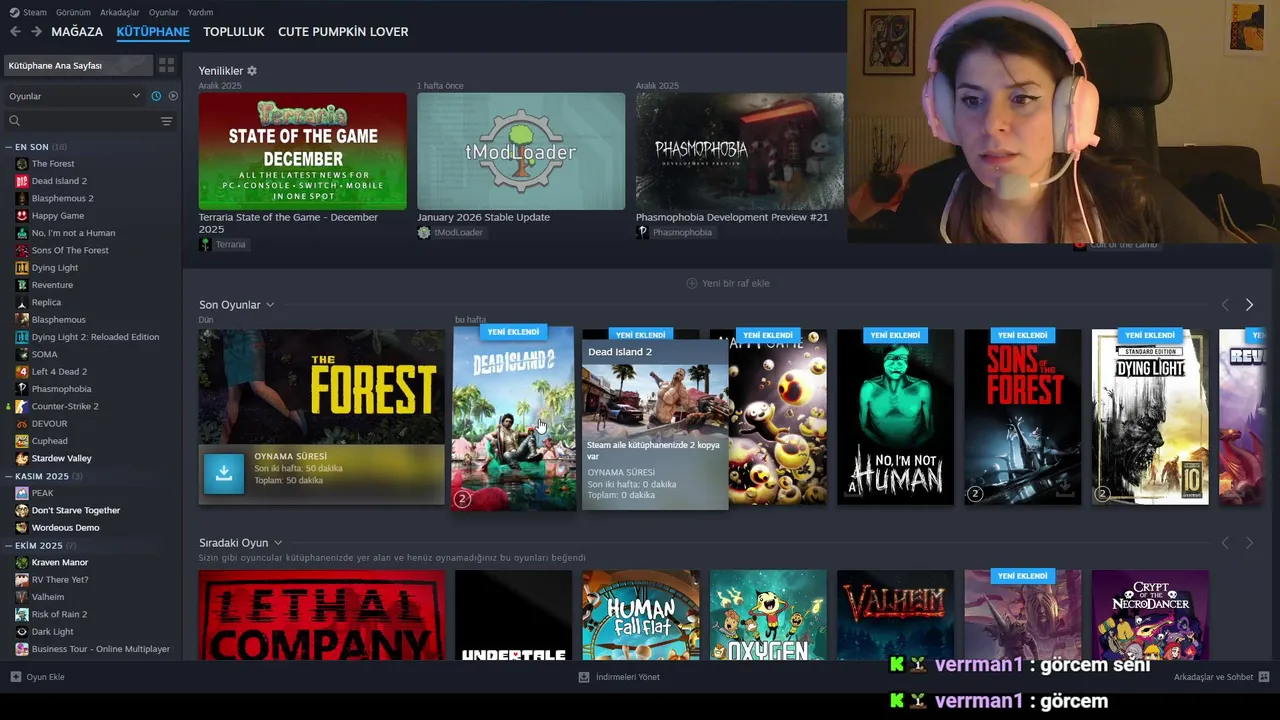Open Crypt of the NecroDancer cover
Image resolution: width=1280 pixels, height=720 pixels.
(x=1150, y=615)
